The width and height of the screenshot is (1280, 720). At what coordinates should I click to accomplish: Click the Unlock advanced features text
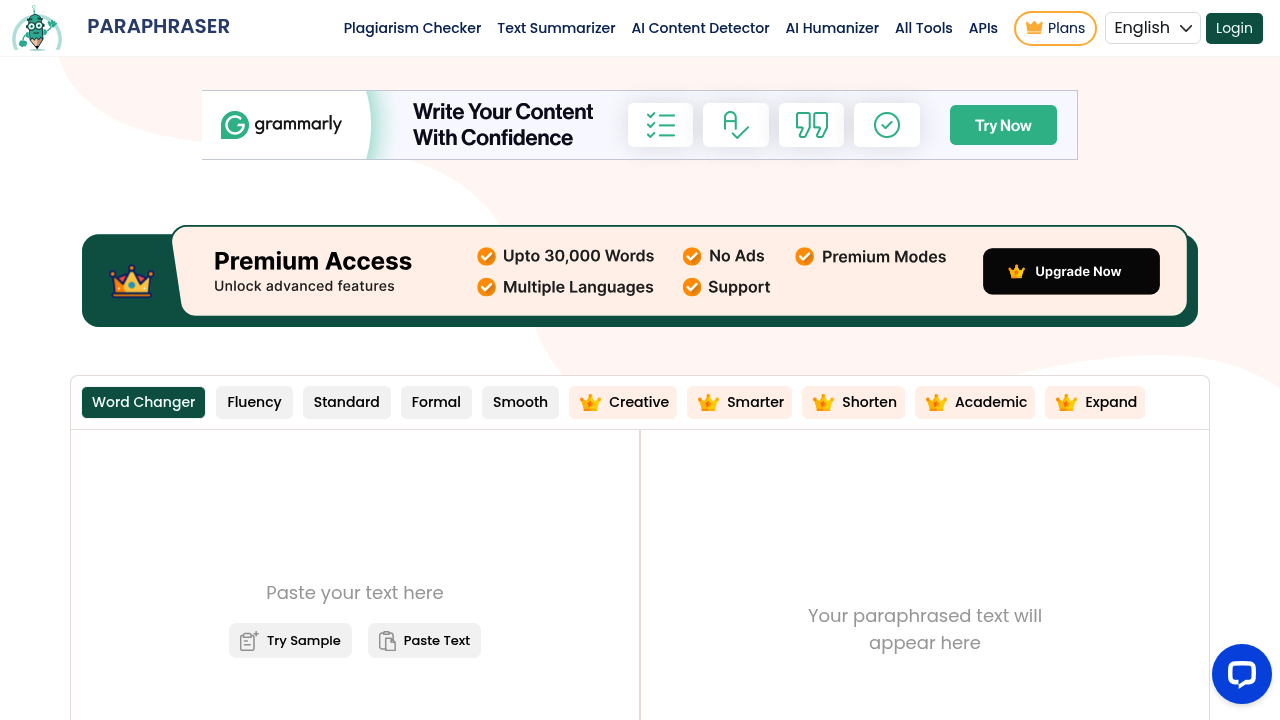click(x=304, y=286)
